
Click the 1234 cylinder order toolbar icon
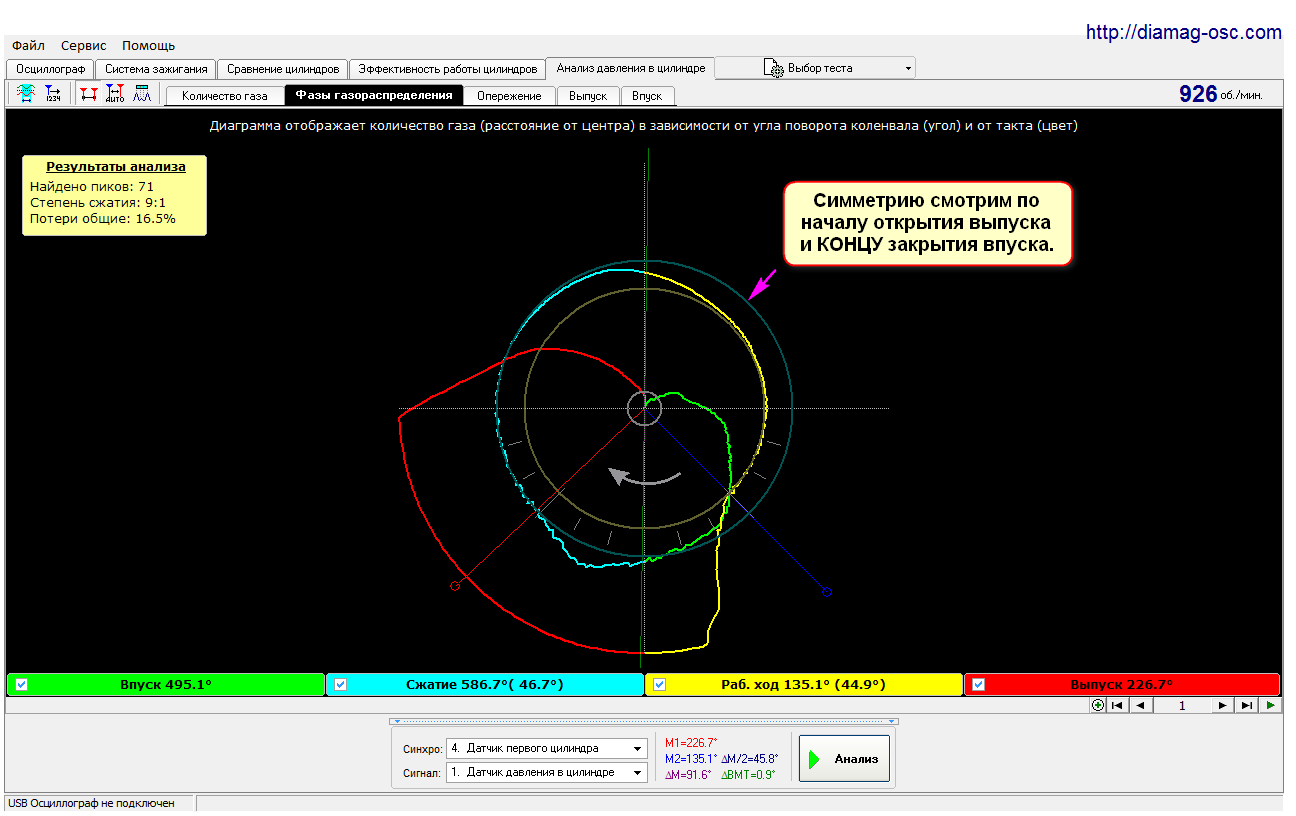point(53,94)
